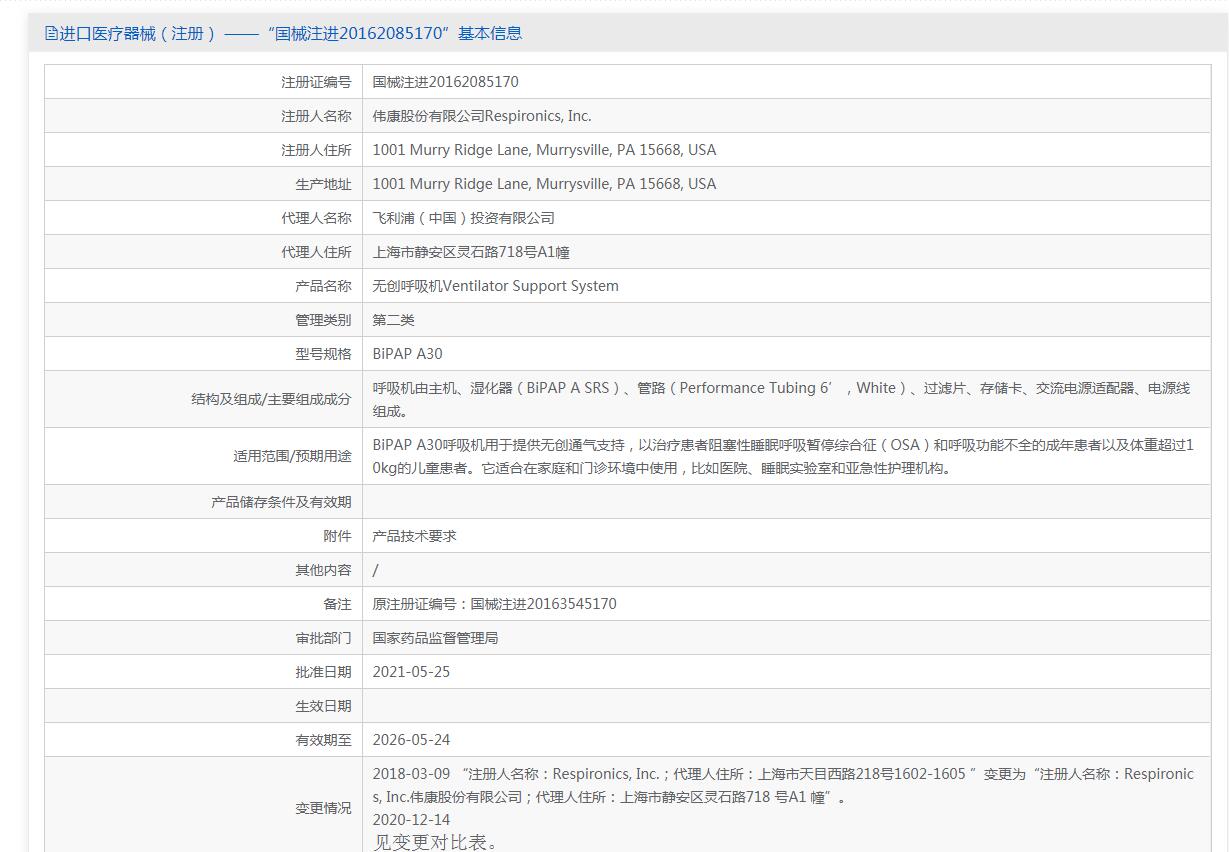The height and width of the screenshot is (852, 1229).
Task: Click the 第二类 management category value
Action: tap(393, 320)
